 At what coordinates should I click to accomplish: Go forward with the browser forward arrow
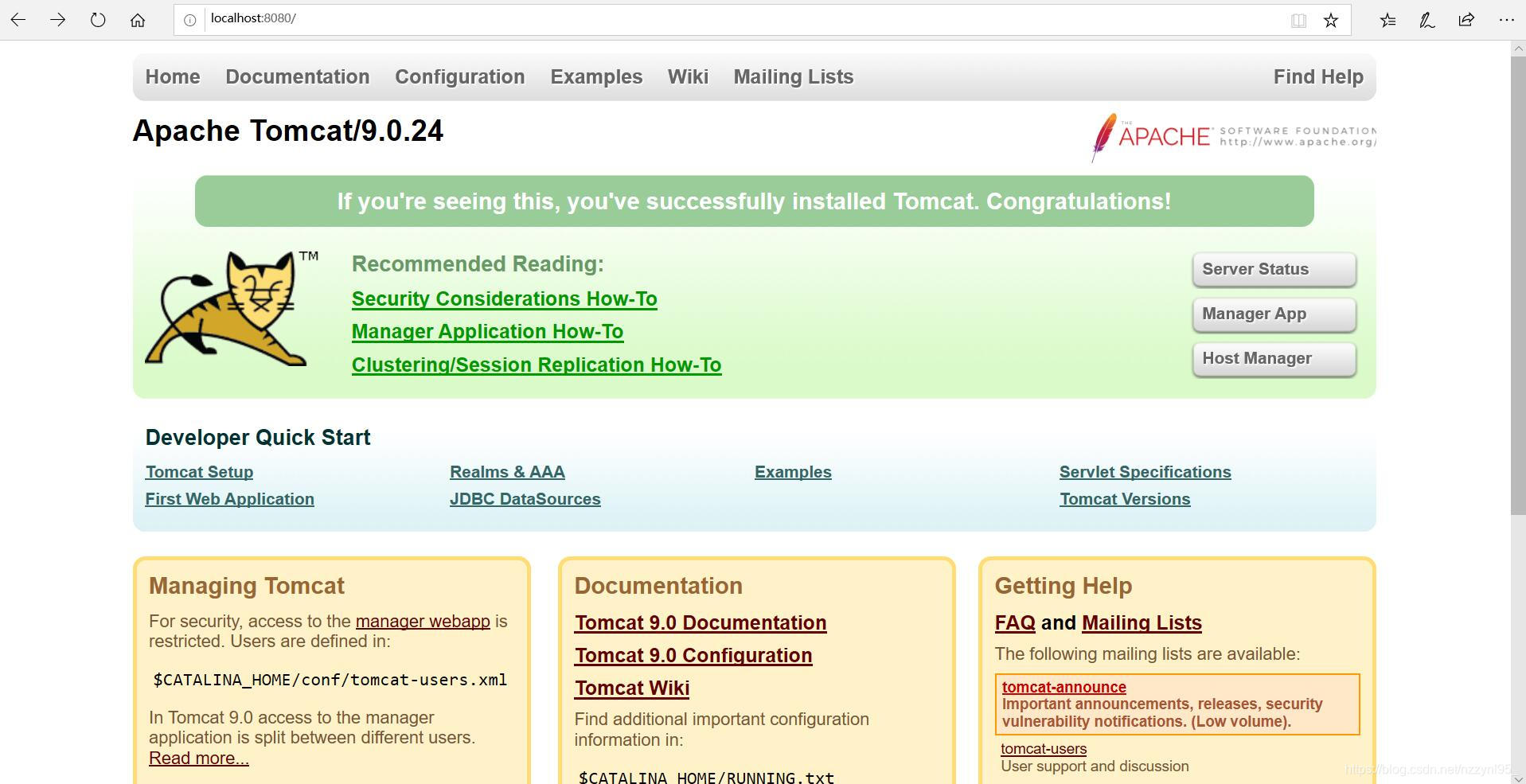[57, 20]
